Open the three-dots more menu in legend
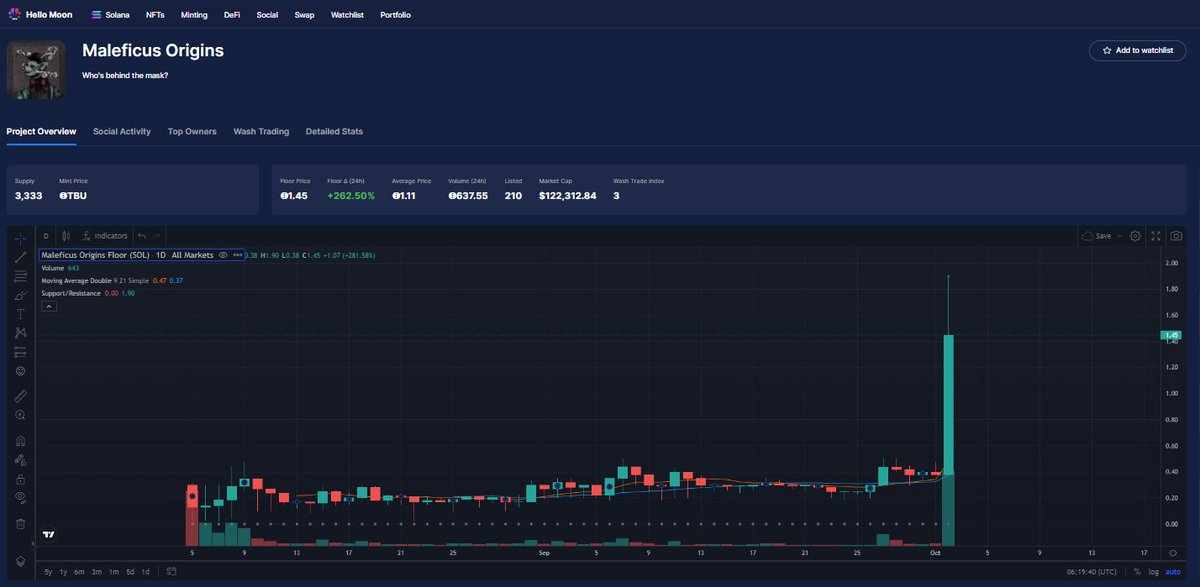Viewport: 1200px width, 587px height. 237,255
